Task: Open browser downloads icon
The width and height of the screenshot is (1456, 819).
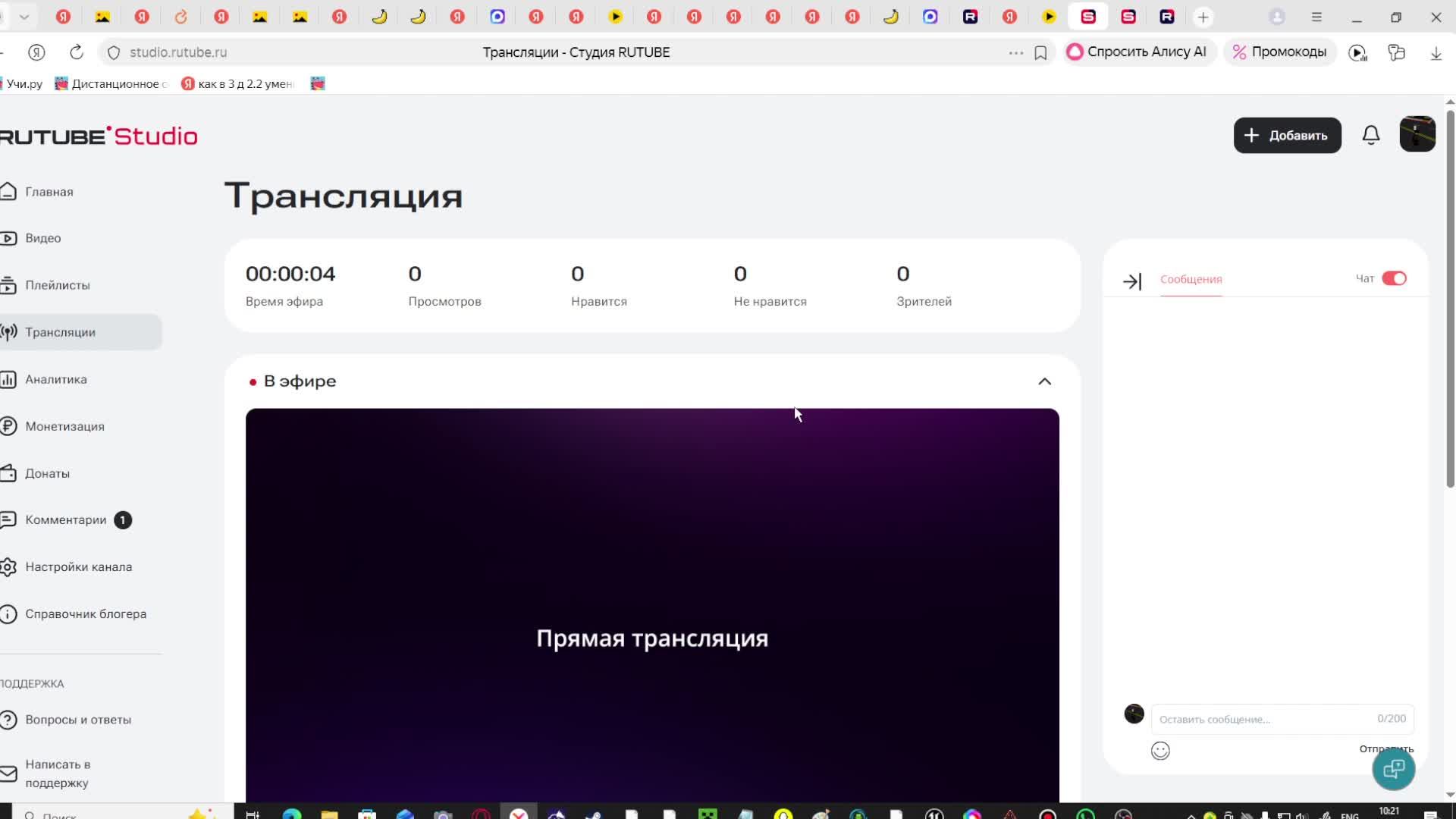Action: click(1436, 53)
